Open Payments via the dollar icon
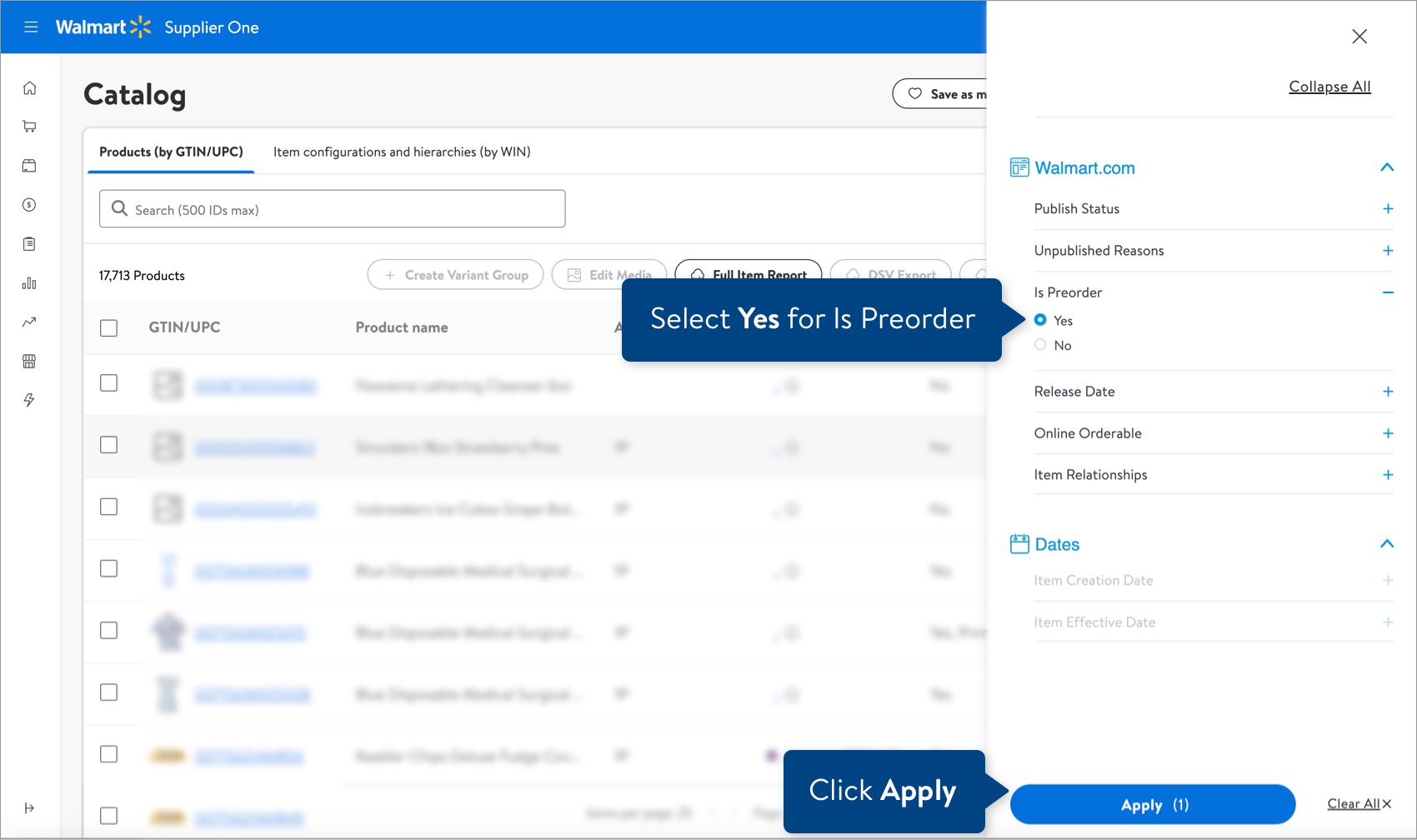The height and width of the screenshot is (840, 1417). 30,204
